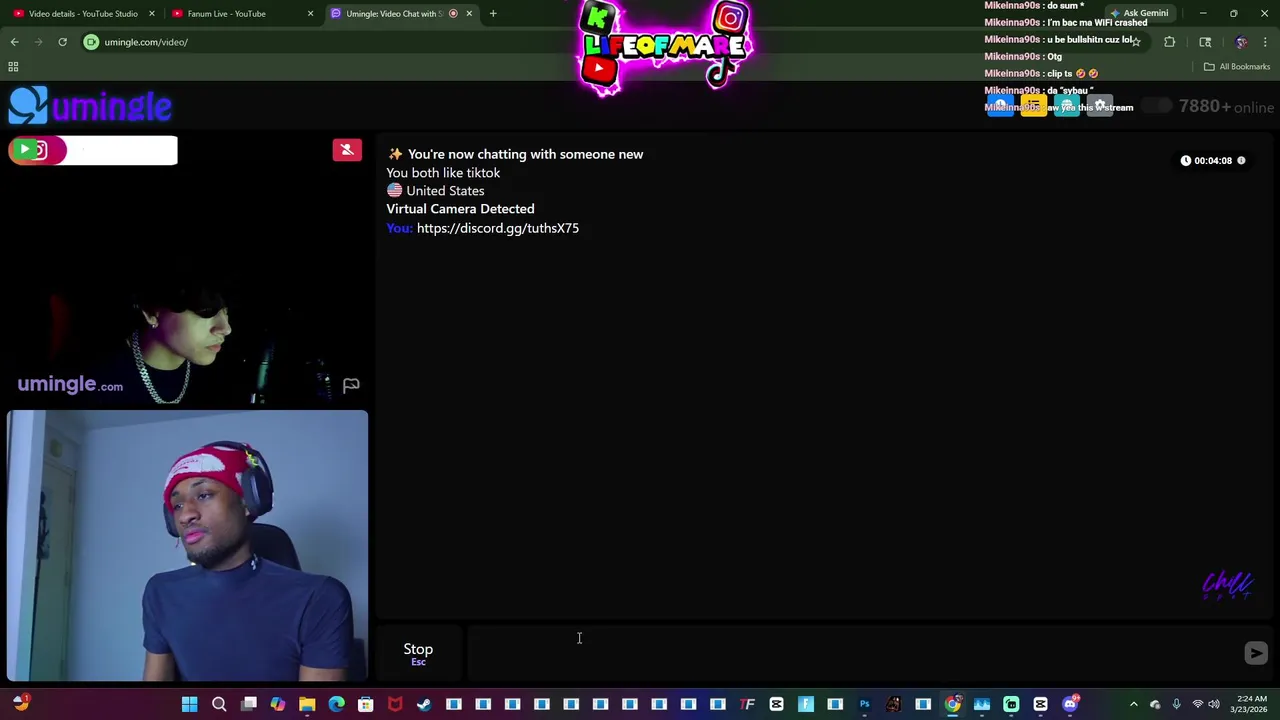Close the Fanum Live YouTube tab
The width and height of the screenshot is (1280, 720).
tap(310, 13)
